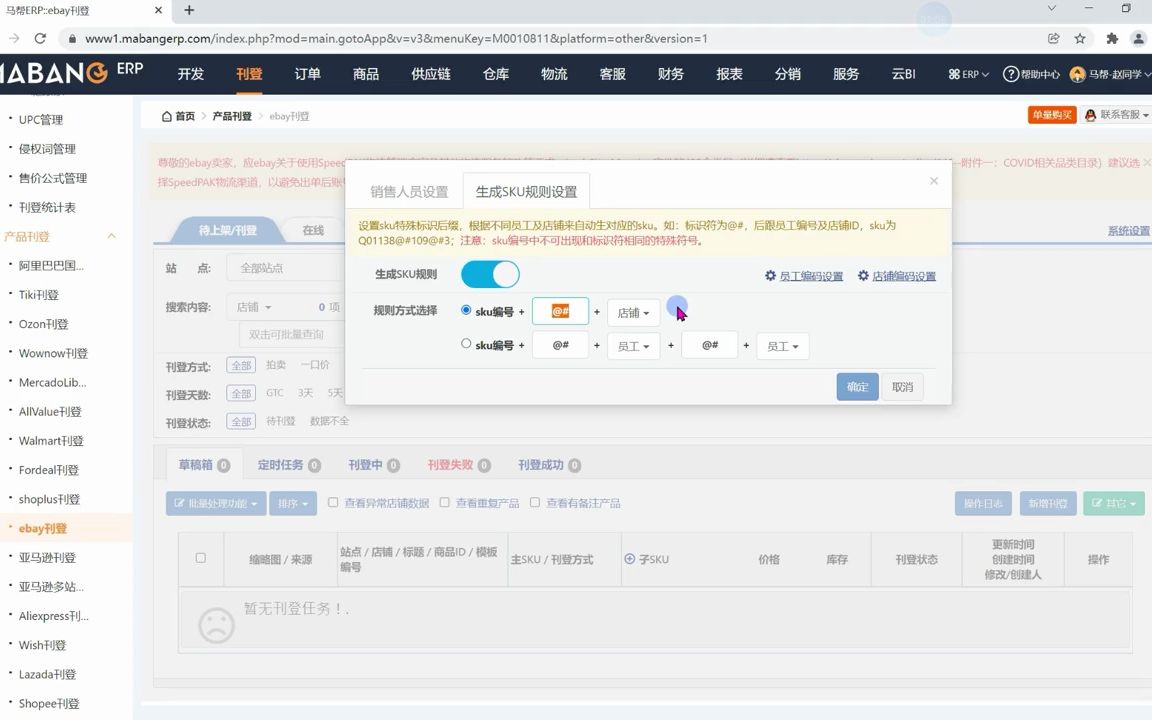This screenshot has height=720, width=1152.
Task: Click the orange 单量购买 button
Action: click(1052, 115)
